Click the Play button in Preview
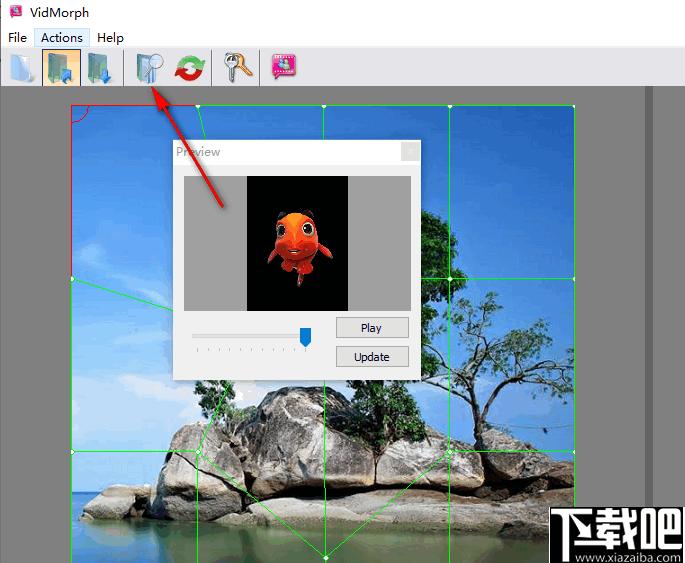 [x=372, y=328]
